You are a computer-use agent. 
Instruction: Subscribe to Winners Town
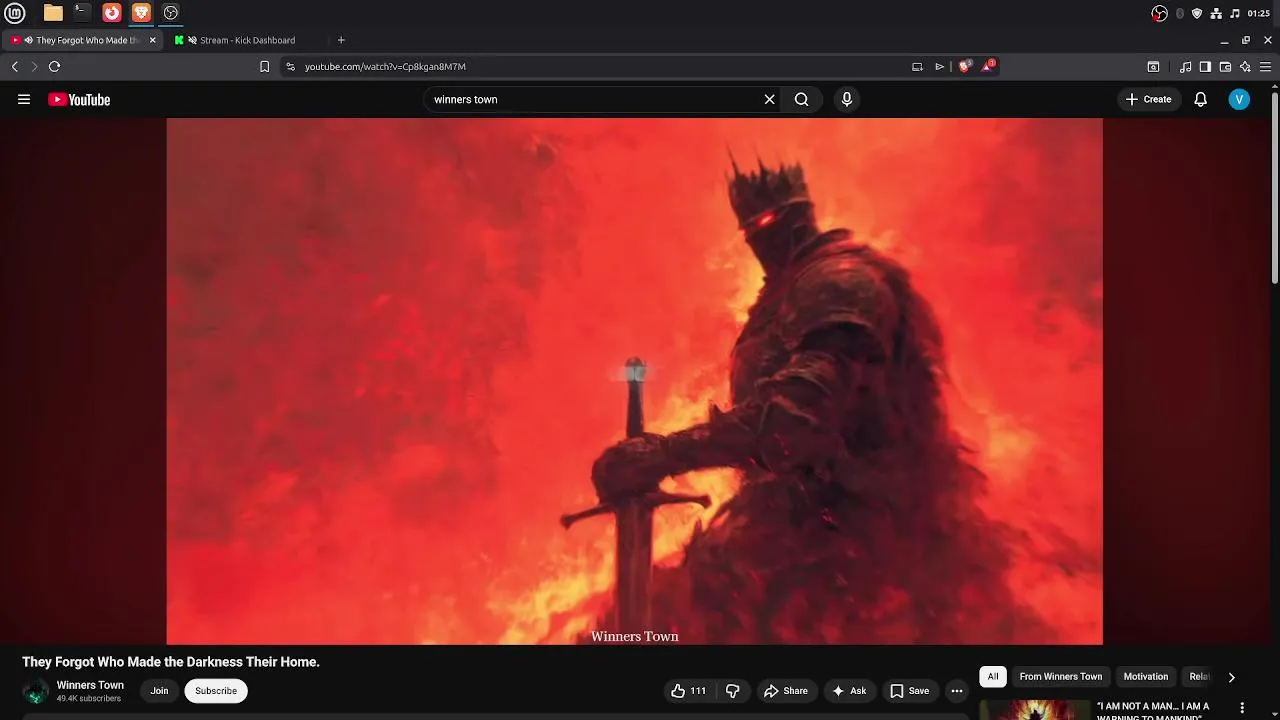[216, 691]
